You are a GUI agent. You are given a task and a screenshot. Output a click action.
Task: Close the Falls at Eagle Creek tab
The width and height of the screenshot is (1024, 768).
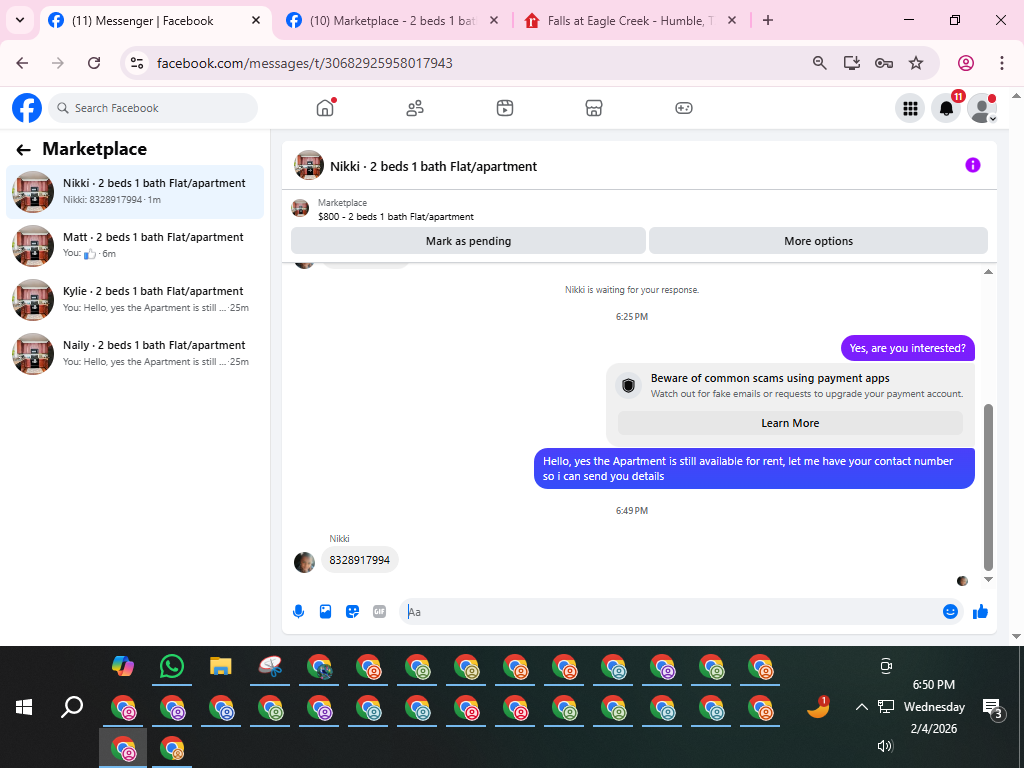pyautogui.click(x=732, y=20)
